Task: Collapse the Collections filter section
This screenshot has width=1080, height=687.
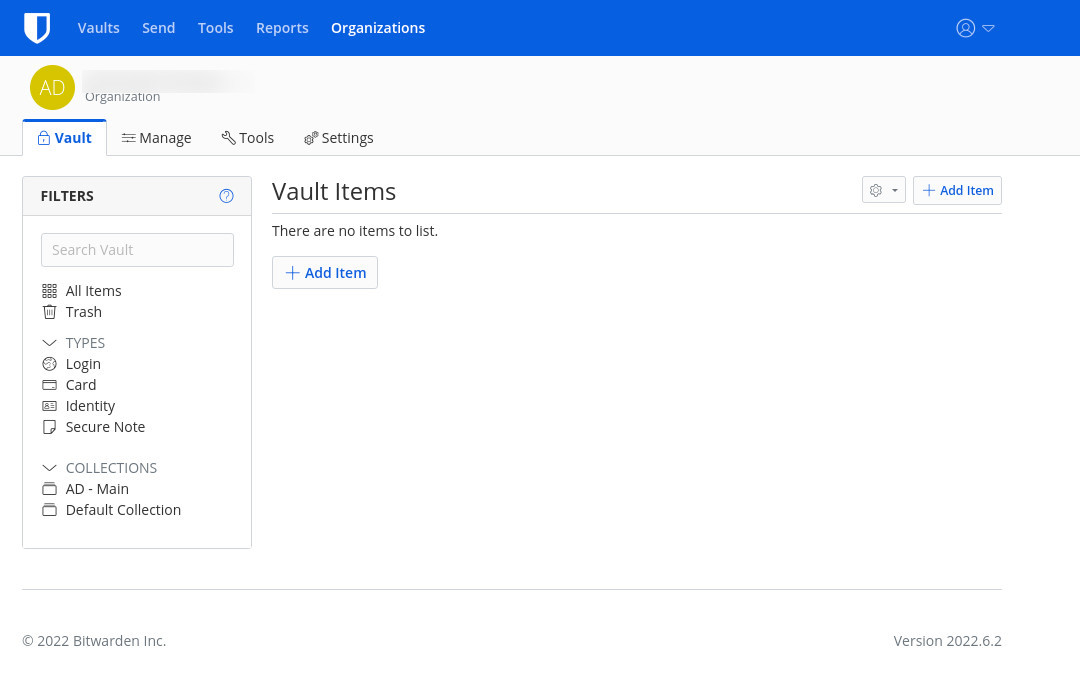Action: pos(50,468)
